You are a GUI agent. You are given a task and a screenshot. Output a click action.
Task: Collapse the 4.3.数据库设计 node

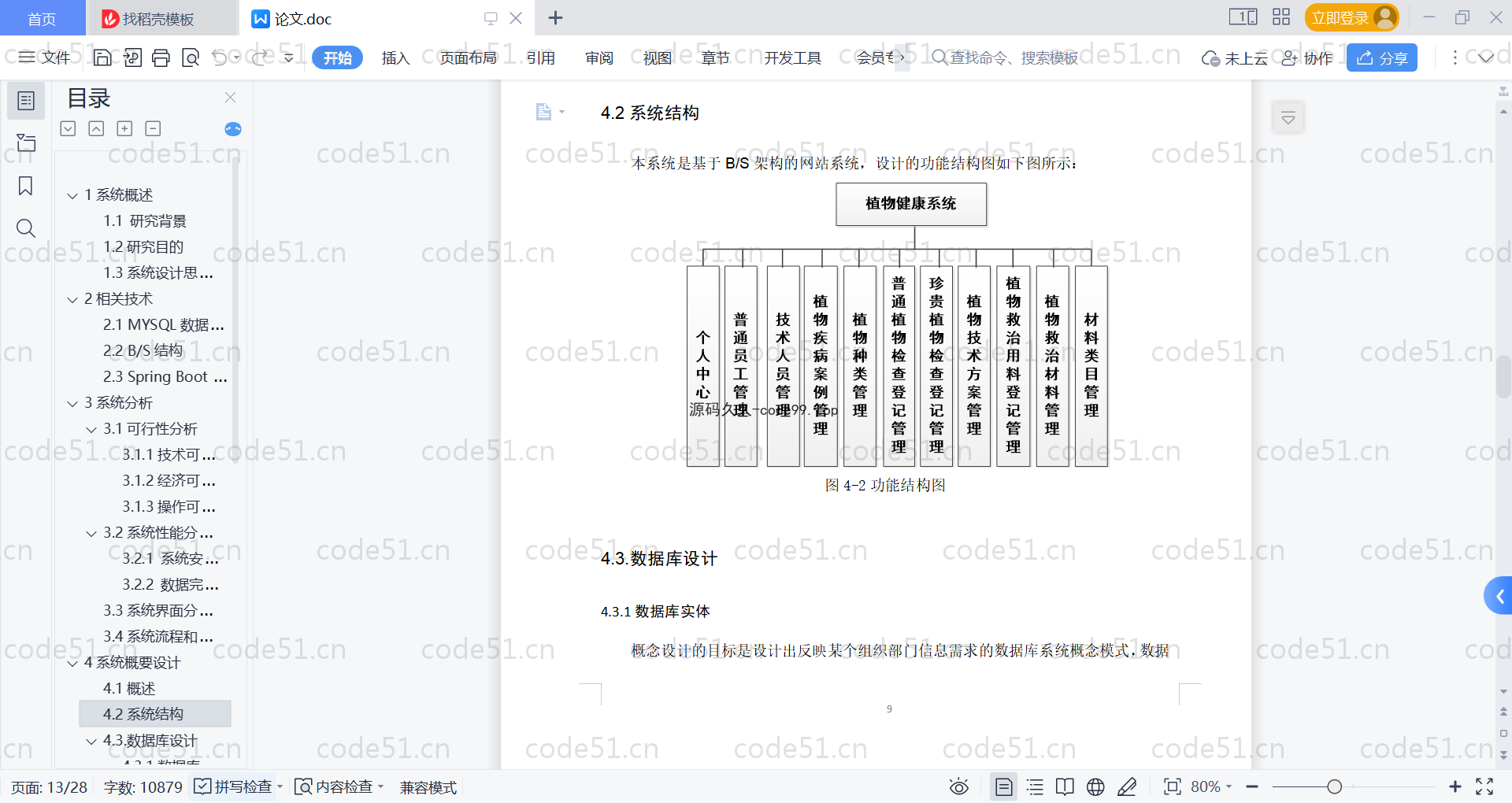click(x=91, y=741)
